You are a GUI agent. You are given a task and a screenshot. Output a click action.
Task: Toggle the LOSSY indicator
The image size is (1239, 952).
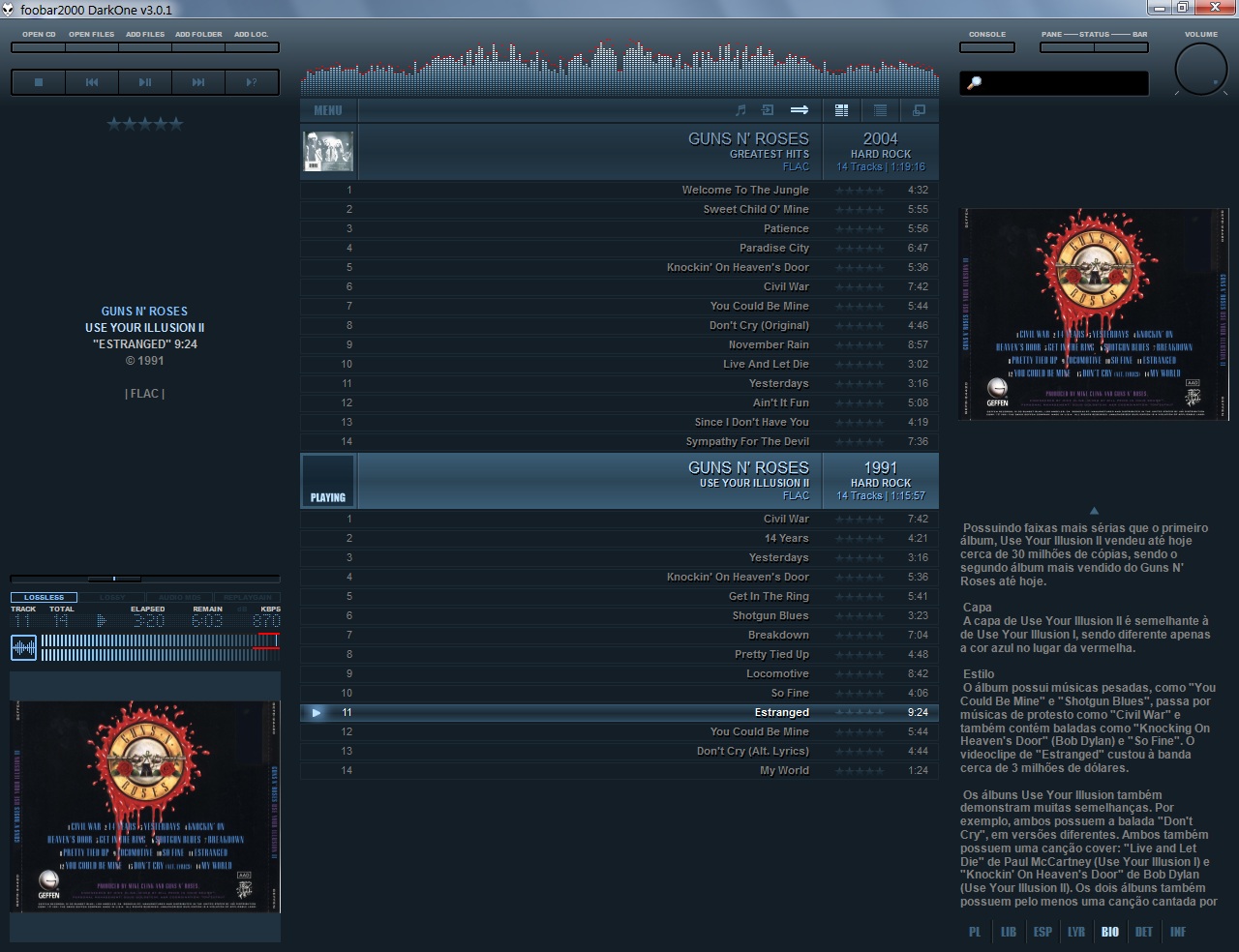click(112, 598)
